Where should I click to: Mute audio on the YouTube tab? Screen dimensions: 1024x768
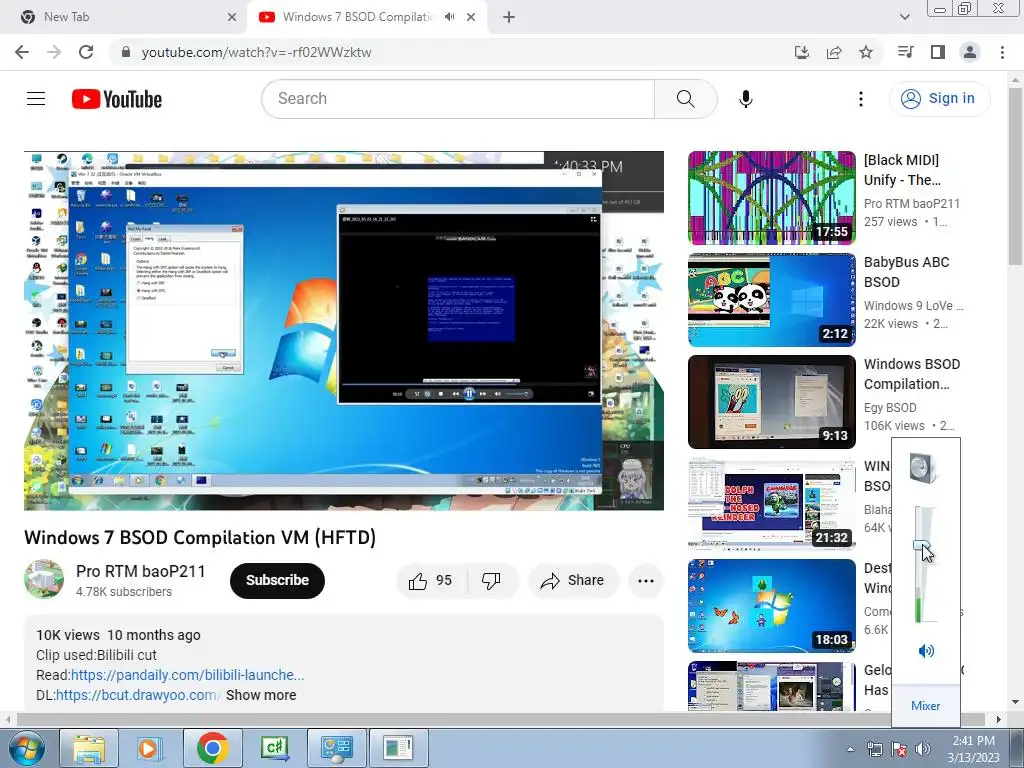(449, 17)
